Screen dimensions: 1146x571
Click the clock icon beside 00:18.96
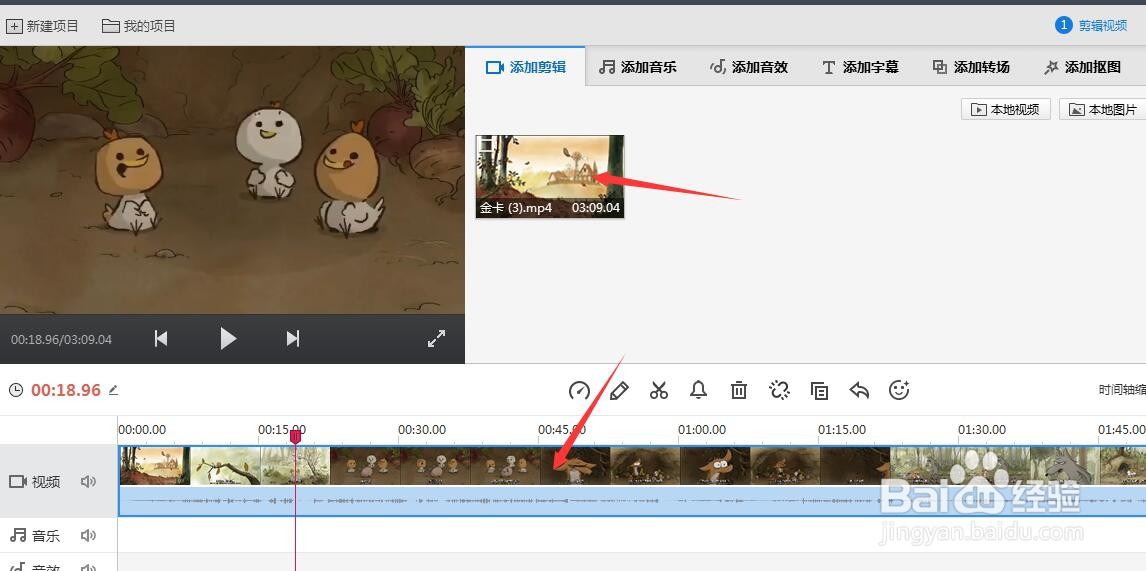[x=15, y=390]
